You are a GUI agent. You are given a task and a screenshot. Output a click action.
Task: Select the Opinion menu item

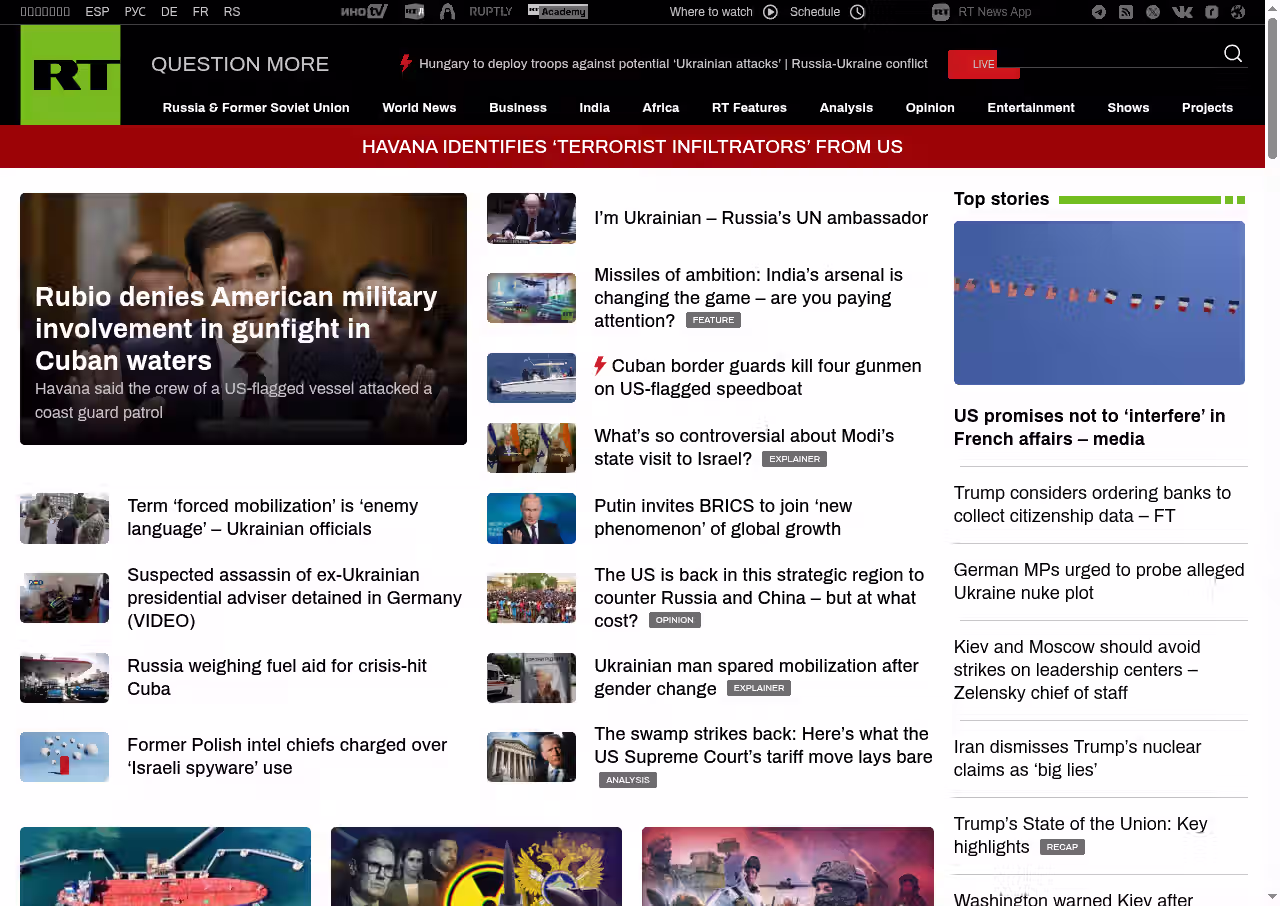pos(930,108)
